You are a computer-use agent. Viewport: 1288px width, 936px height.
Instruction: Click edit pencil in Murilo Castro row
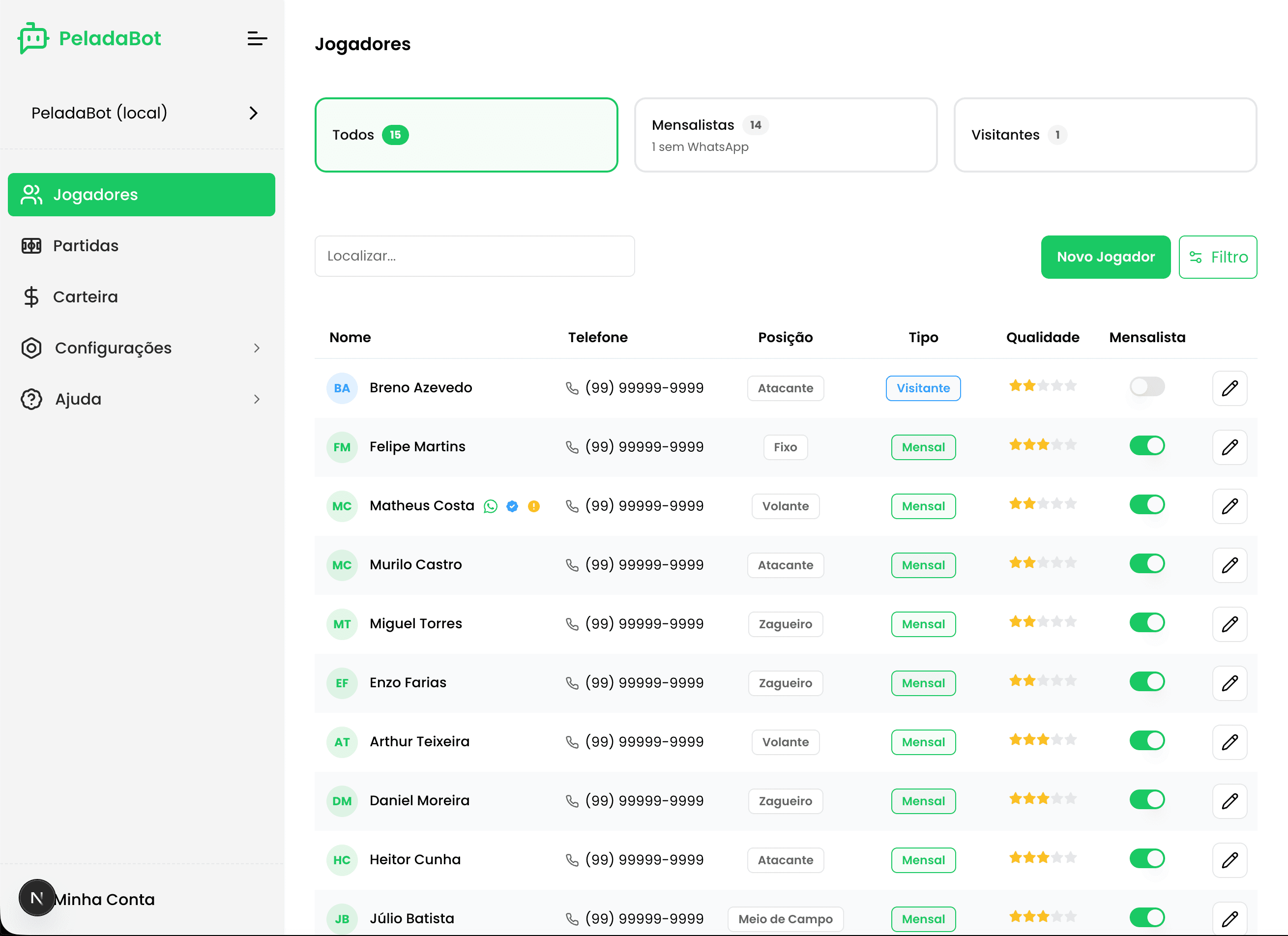pyautogui.click(x=1229, y=566)
